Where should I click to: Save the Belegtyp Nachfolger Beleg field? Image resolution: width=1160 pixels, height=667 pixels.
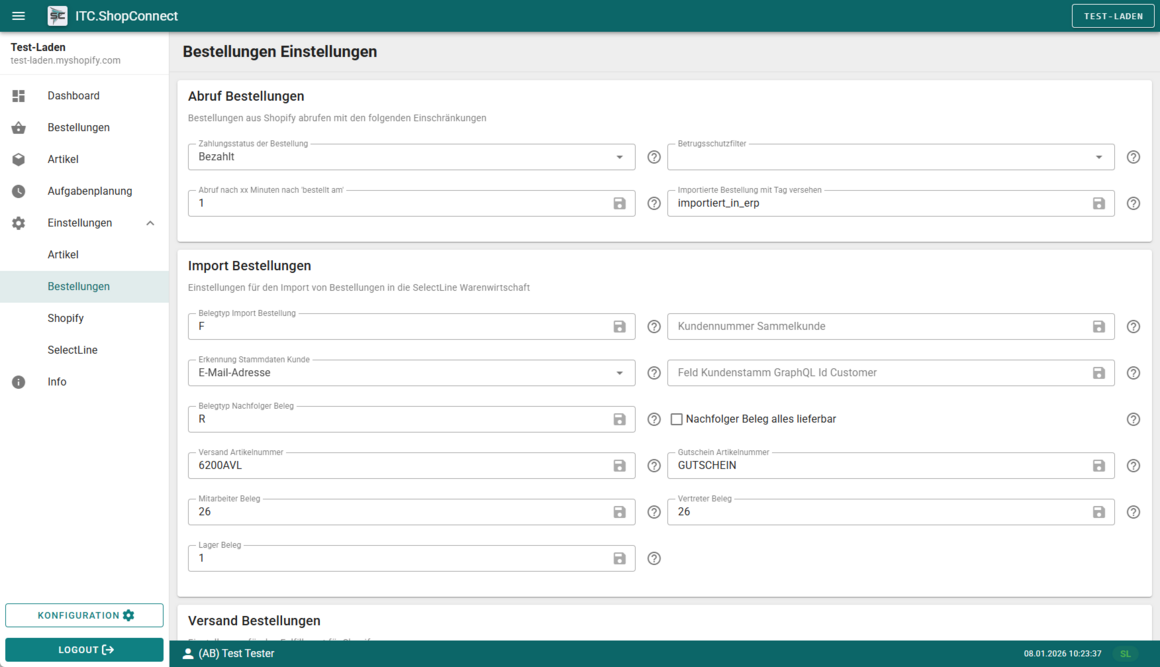pyautogui.click(x=619, y=420)
